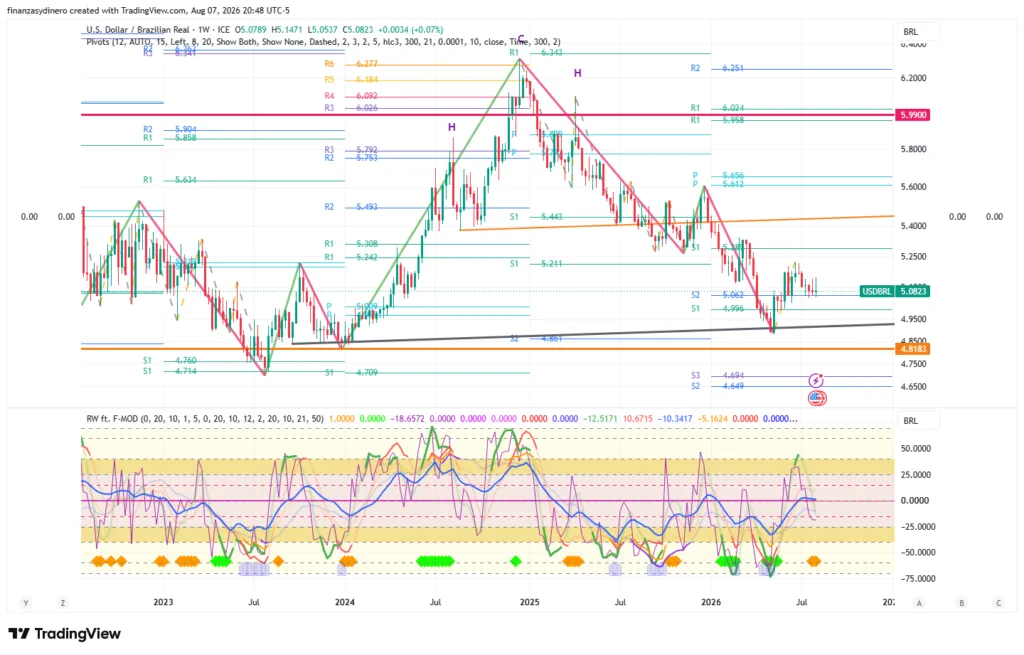Click the H marker above mid-2024 candles
Image resolution: width=1024 pixels, height=655 pixels.
coord(451,127)
